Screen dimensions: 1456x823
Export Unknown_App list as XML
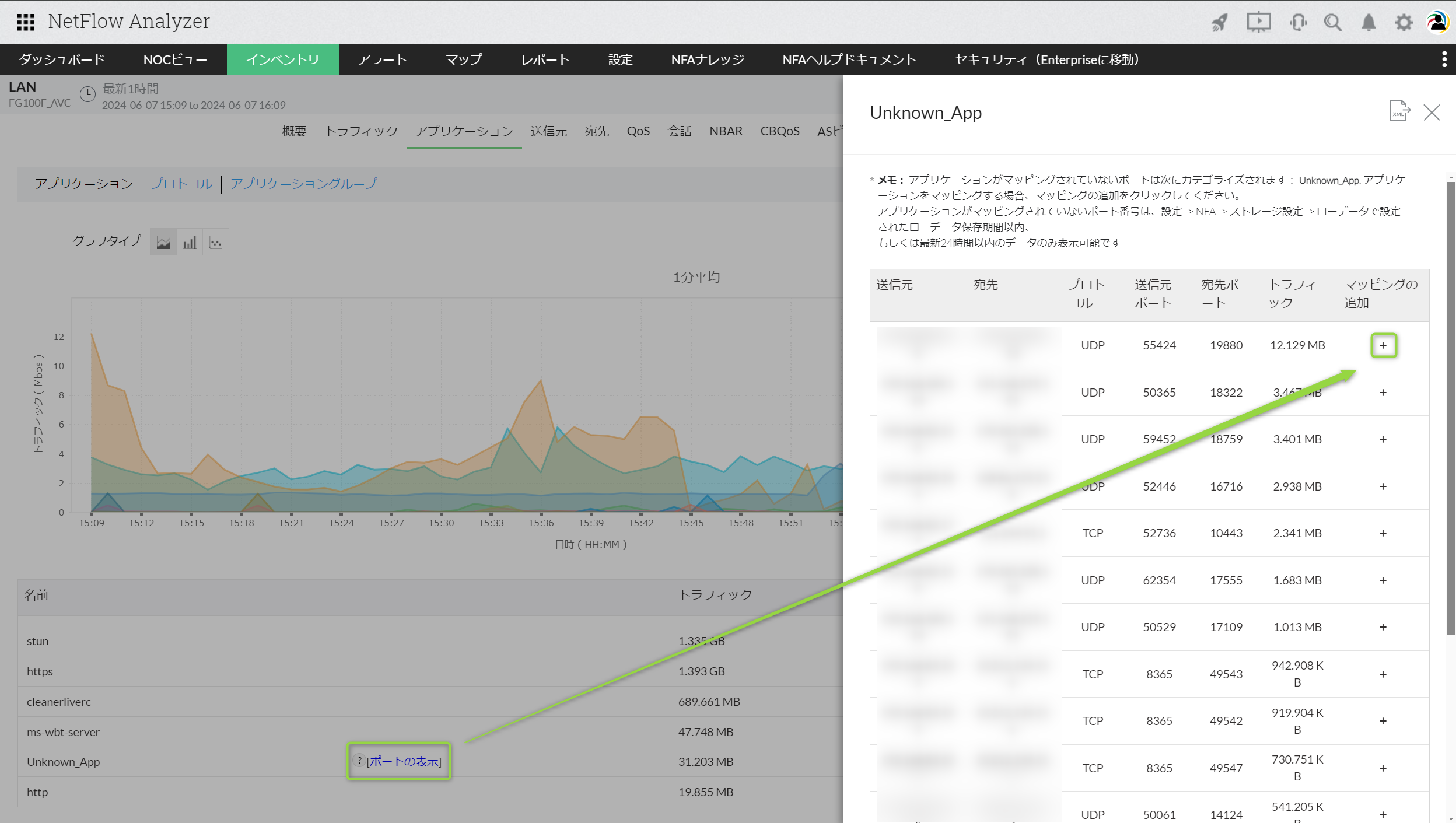tap(1399, 111)
